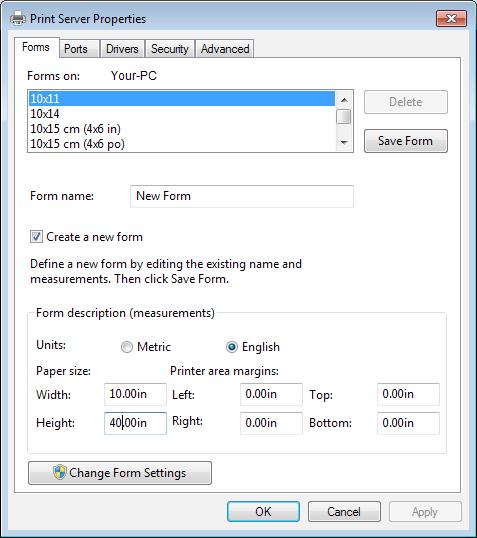Click the forms list scroll down arrow
477x538 pixels.
click(x=344, y=142)
